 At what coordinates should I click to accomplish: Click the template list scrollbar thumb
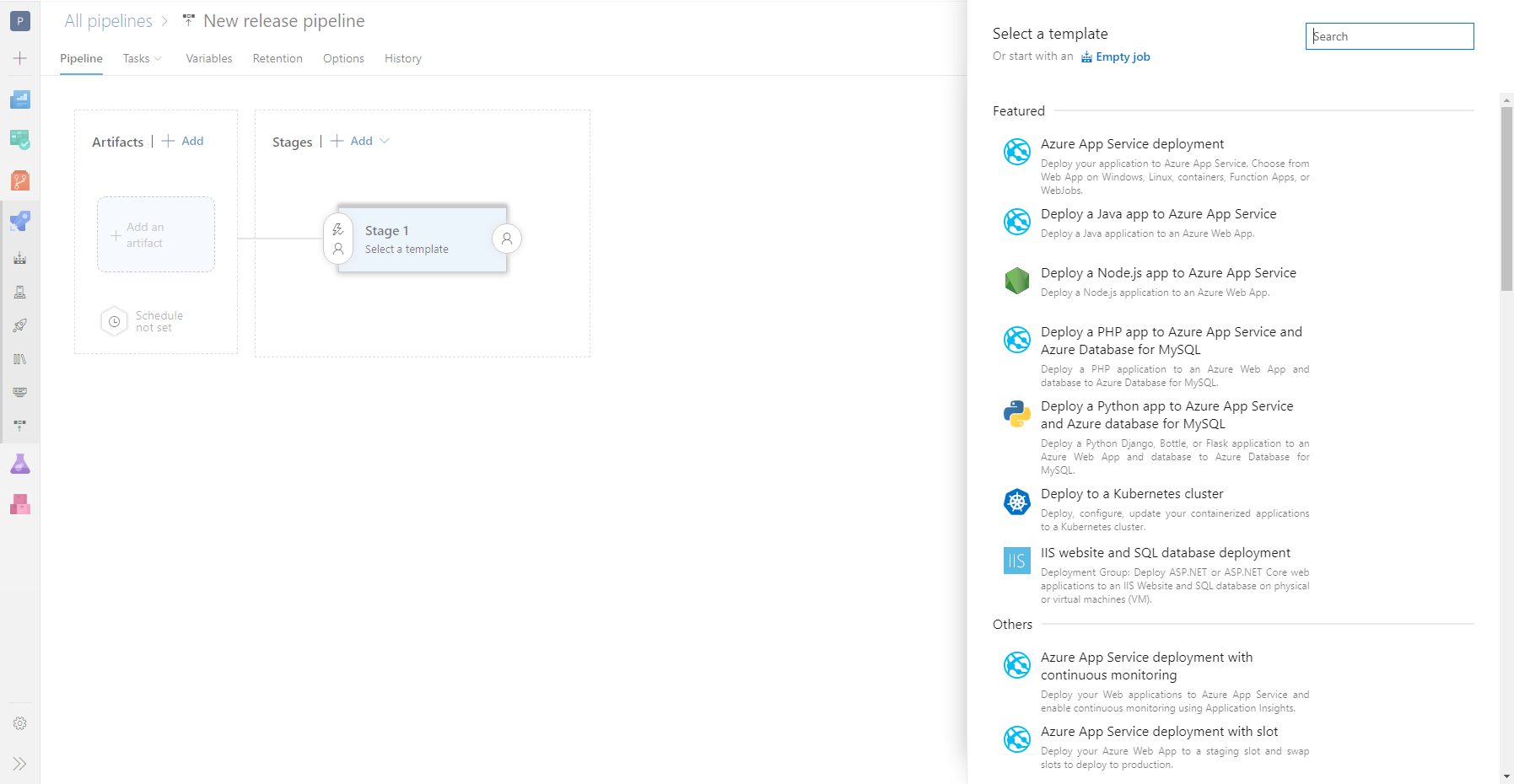(x=1506, y=199)
